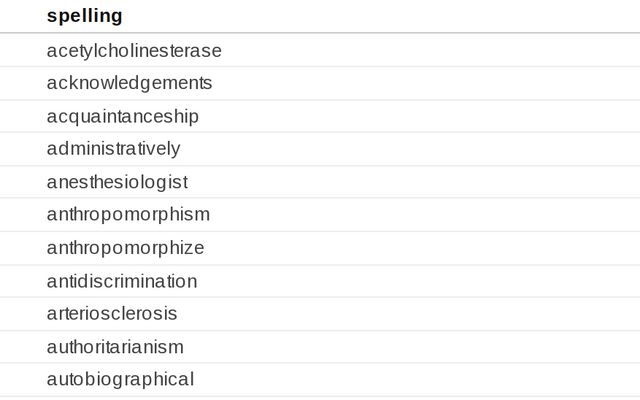Click the word starting with 'art'

tap(112, 314)
